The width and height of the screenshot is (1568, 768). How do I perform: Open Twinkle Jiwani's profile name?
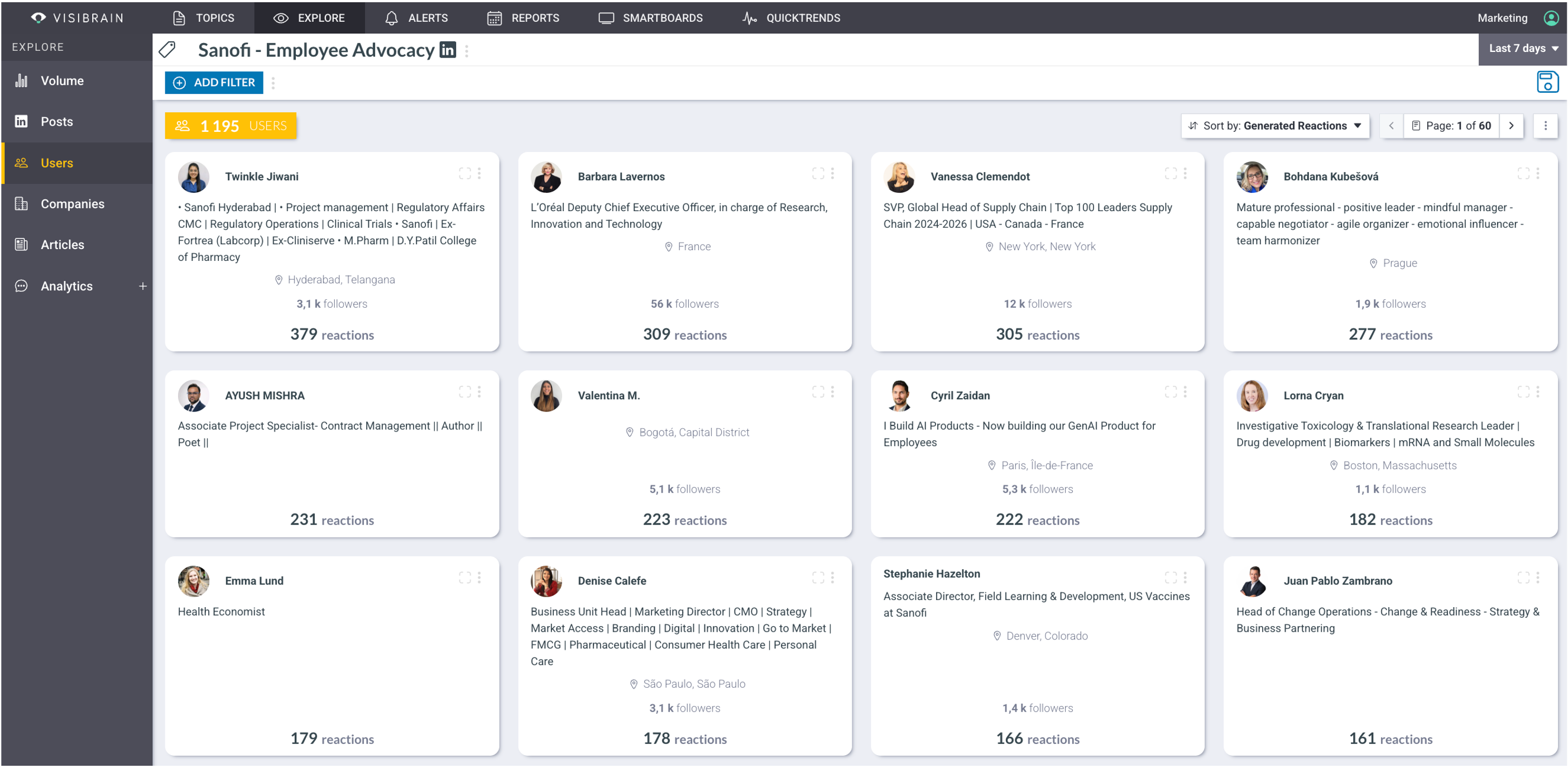262,177
